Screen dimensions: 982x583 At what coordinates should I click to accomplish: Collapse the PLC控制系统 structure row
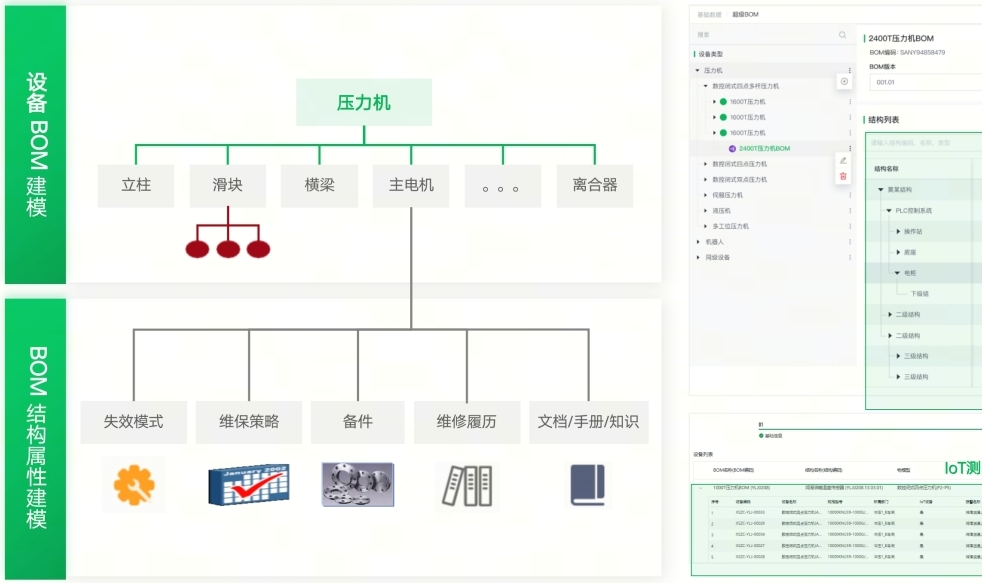889,211
